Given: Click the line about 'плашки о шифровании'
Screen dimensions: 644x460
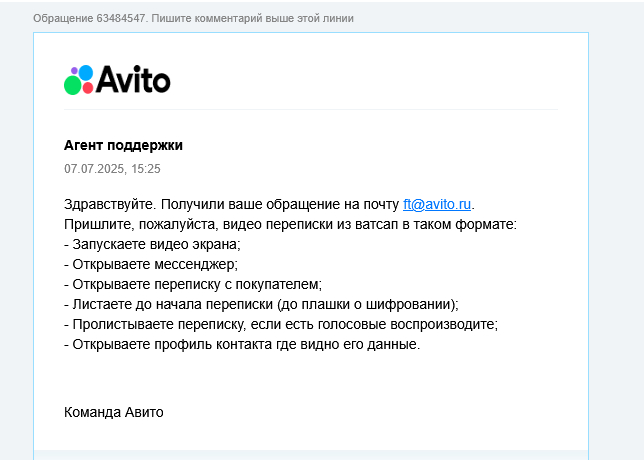Looking at the screenshot, I should point(261,304).
